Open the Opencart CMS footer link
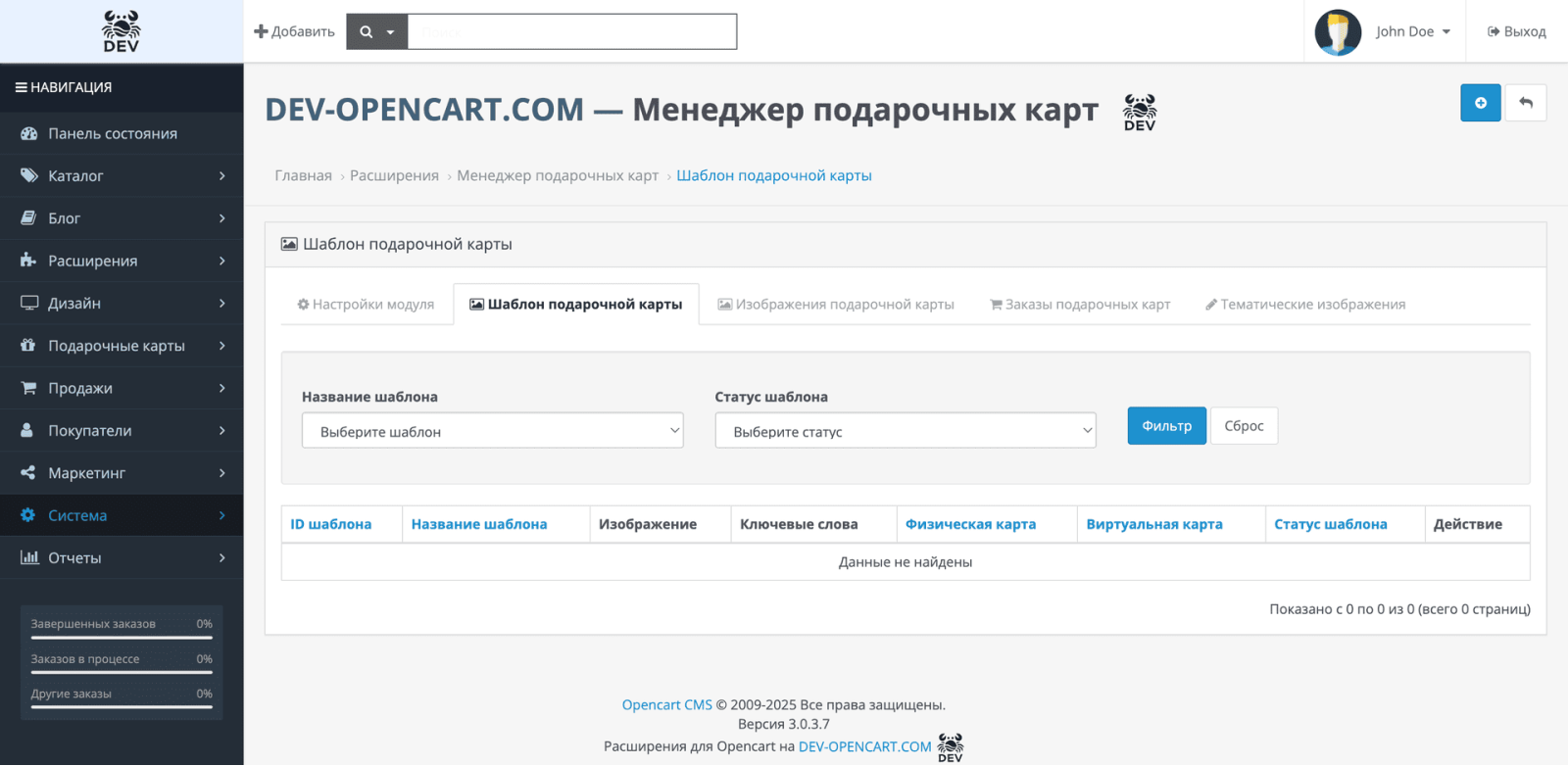 coord(667,705)
